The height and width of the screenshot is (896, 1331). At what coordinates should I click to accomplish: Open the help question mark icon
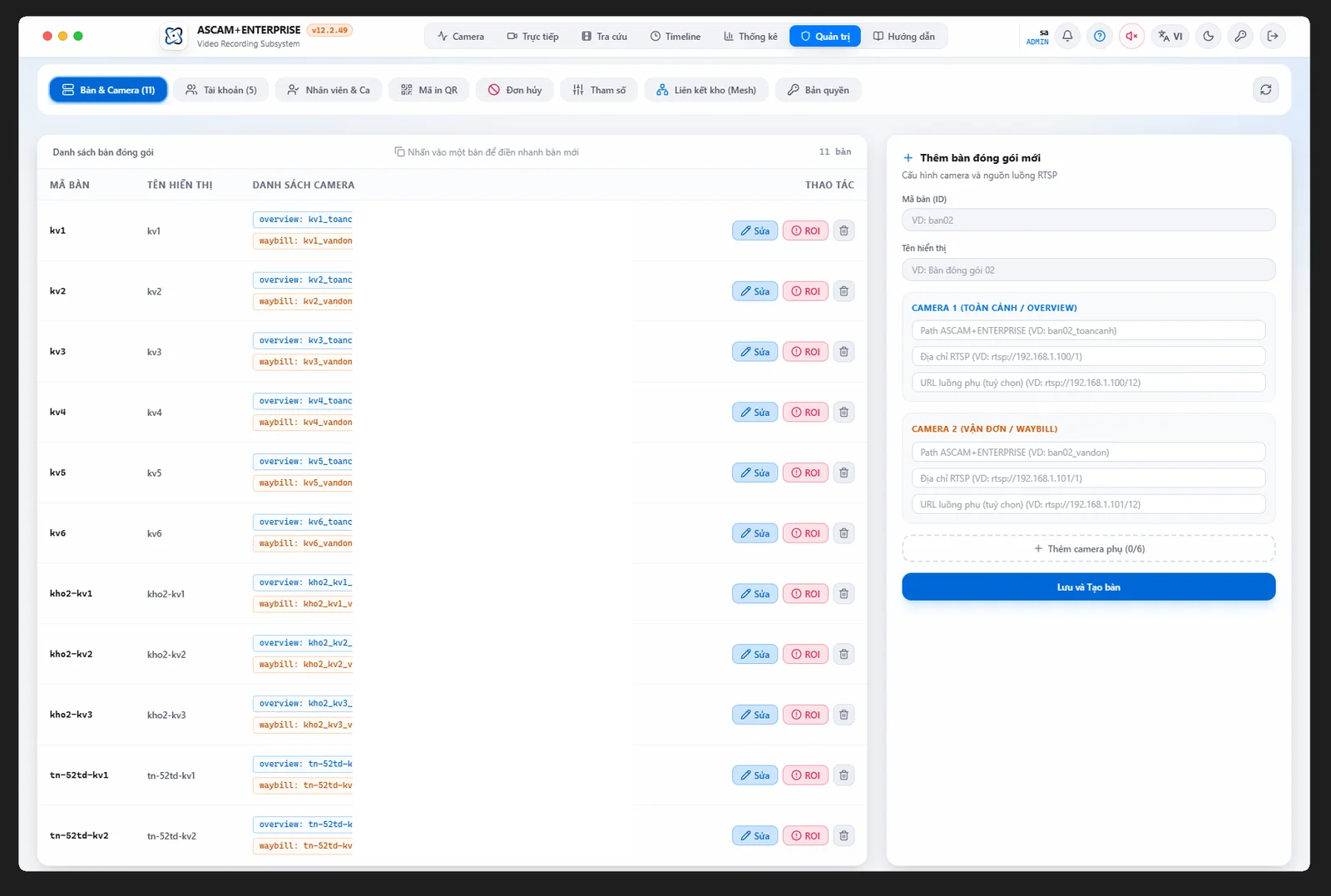tap(1100, 36)
